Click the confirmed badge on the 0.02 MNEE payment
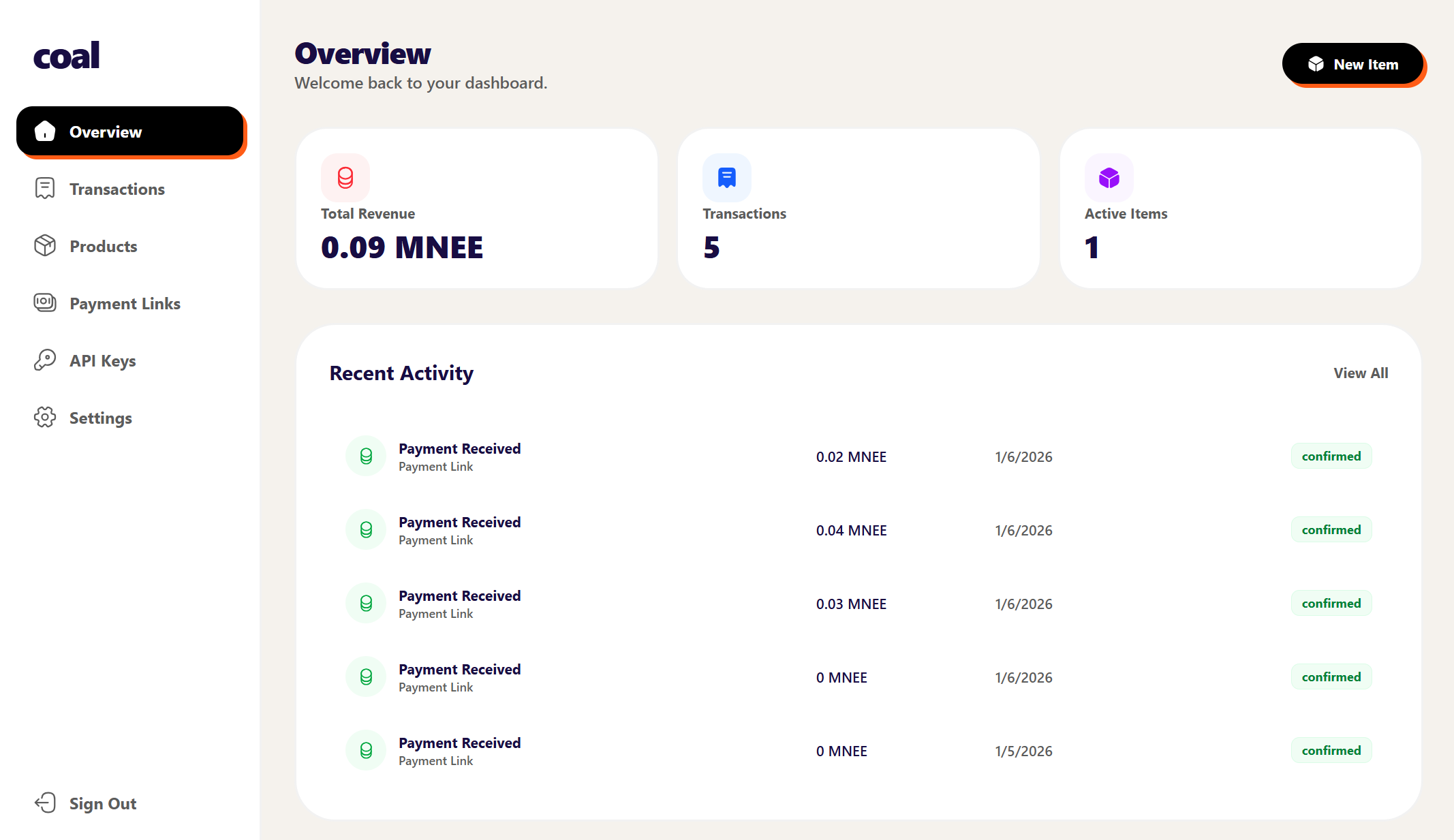The image size is (1454, 840). (x=1331, y=456)
